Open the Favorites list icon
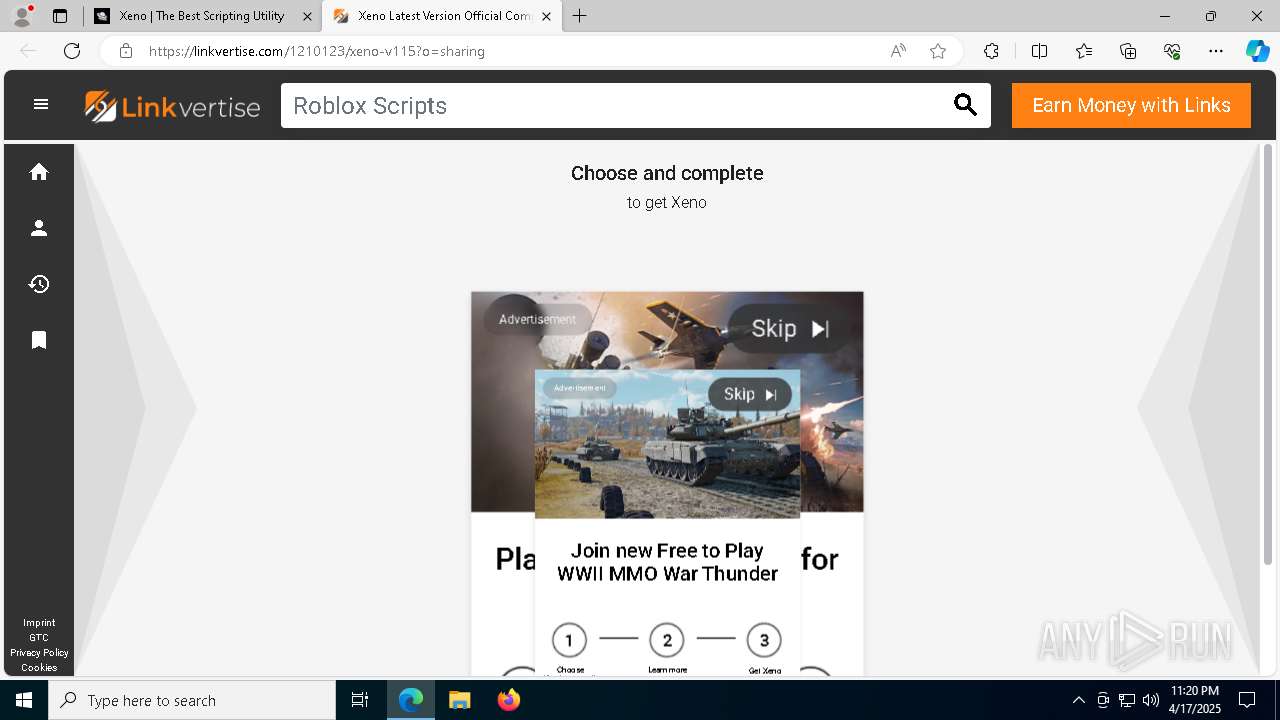Image resolution: width=1280 pixels, height=720 pixels. point(1084,51)
